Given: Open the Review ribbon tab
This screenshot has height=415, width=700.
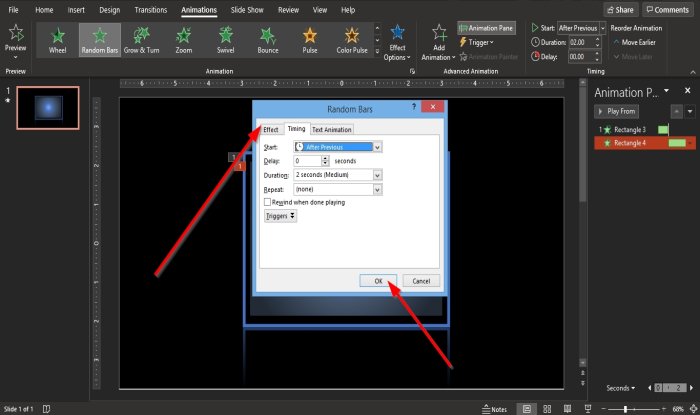Looking at the screenshot, I should tap(288, 10).
